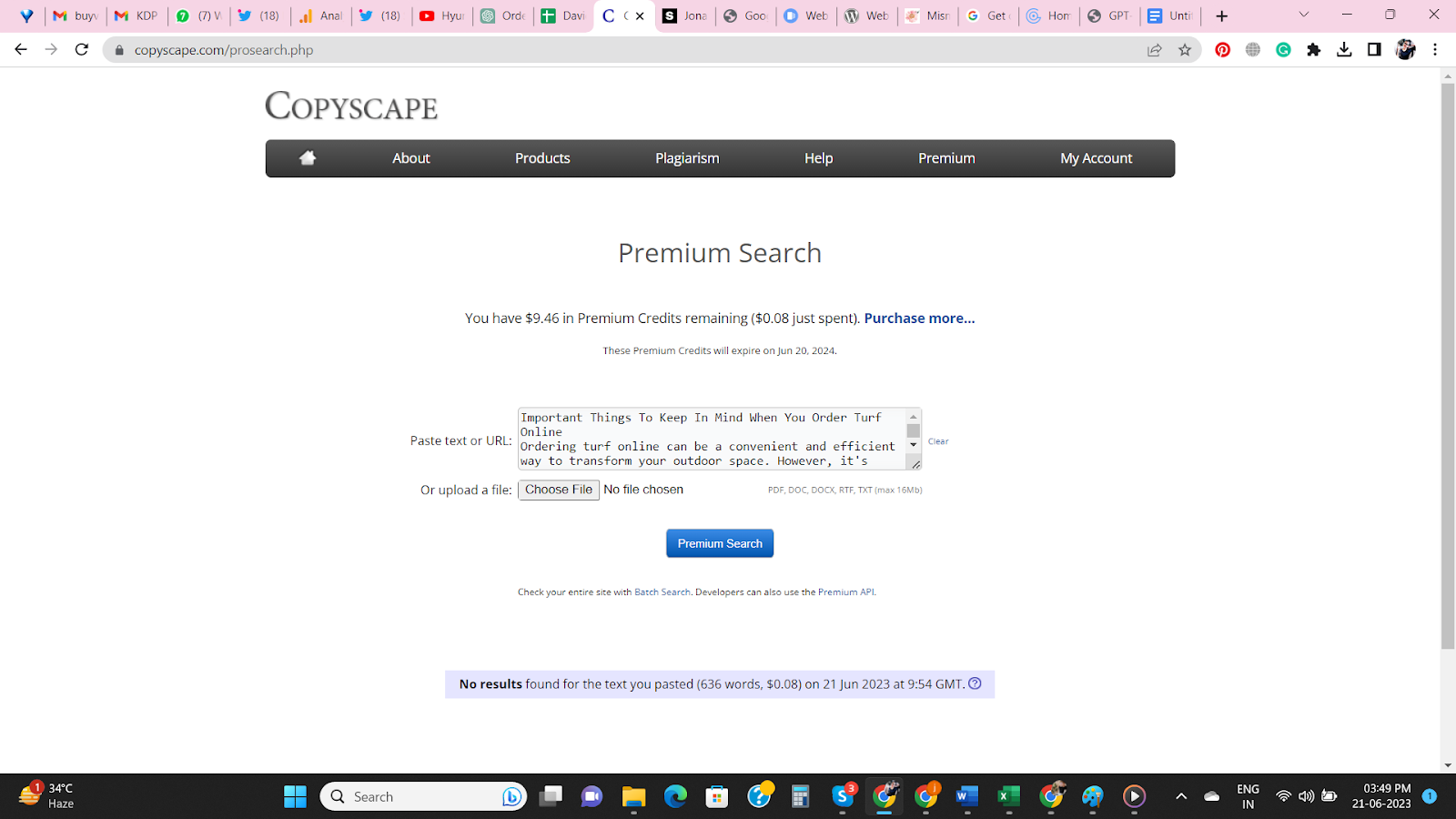
Task: Open a new browser tab
Action: tap(1221, 15)
